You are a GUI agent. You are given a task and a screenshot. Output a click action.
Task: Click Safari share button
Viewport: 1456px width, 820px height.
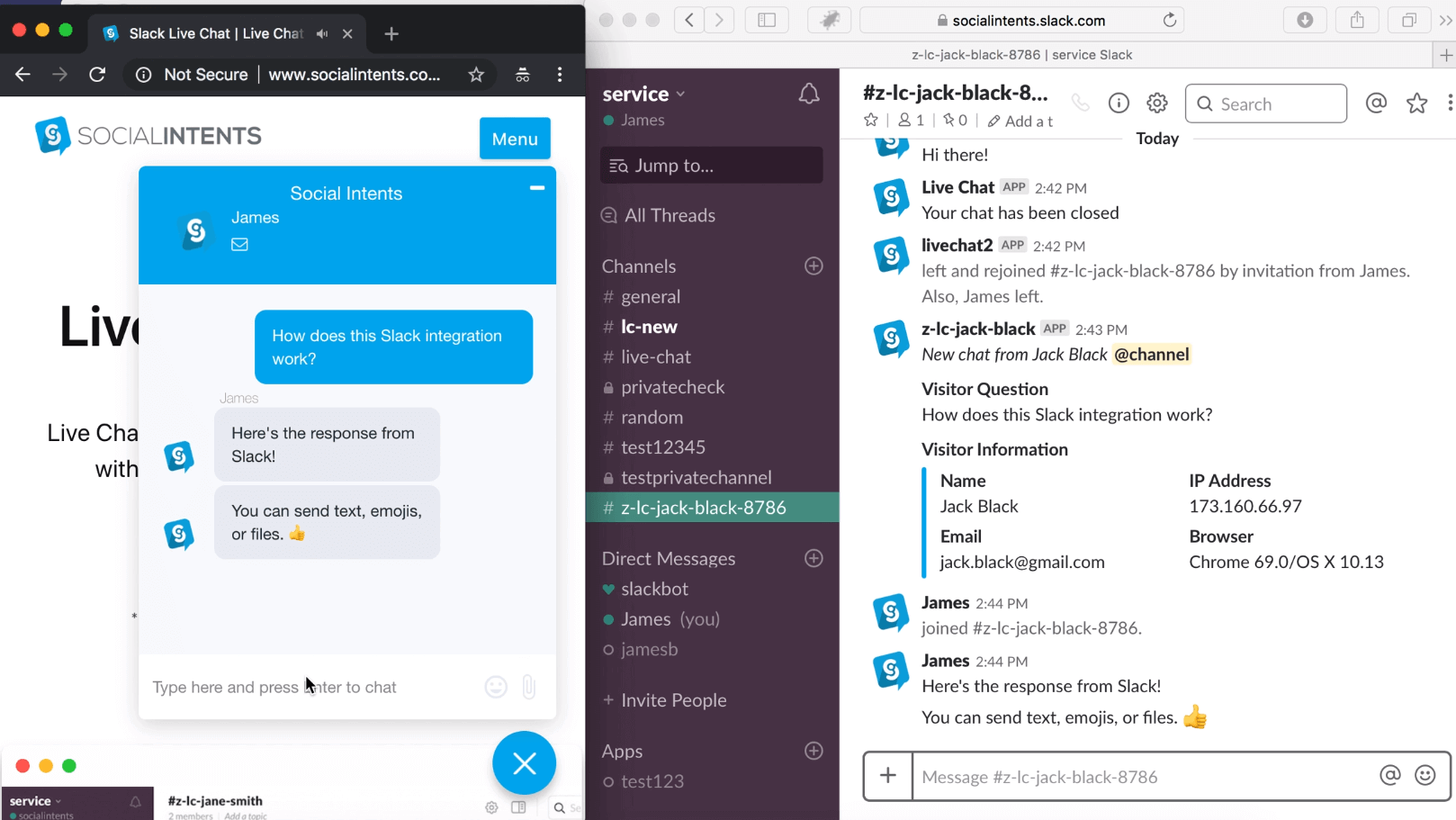[x=1357, y=20]
